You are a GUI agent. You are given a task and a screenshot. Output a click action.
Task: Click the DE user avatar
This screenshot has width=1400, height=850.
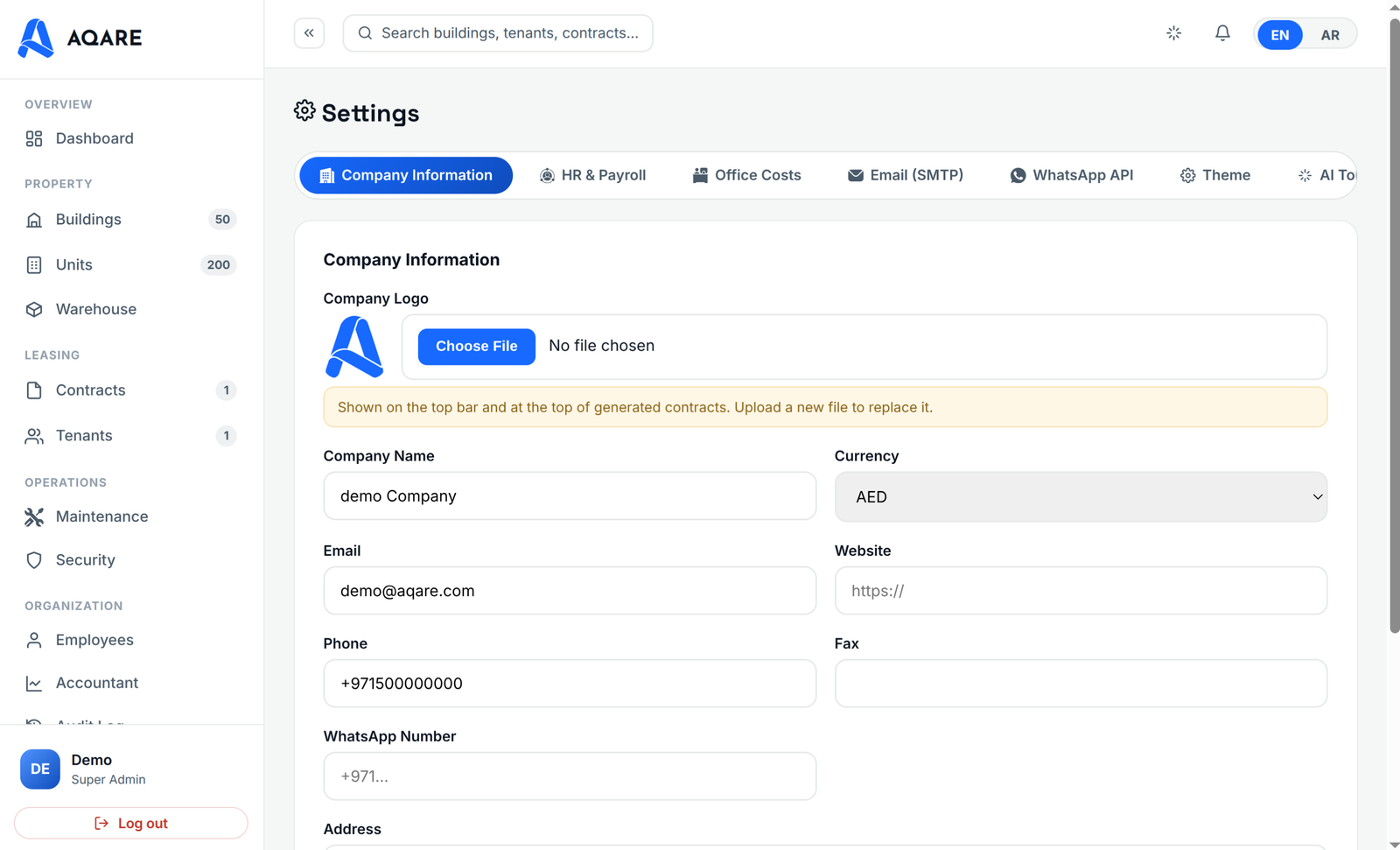point(40,769)
